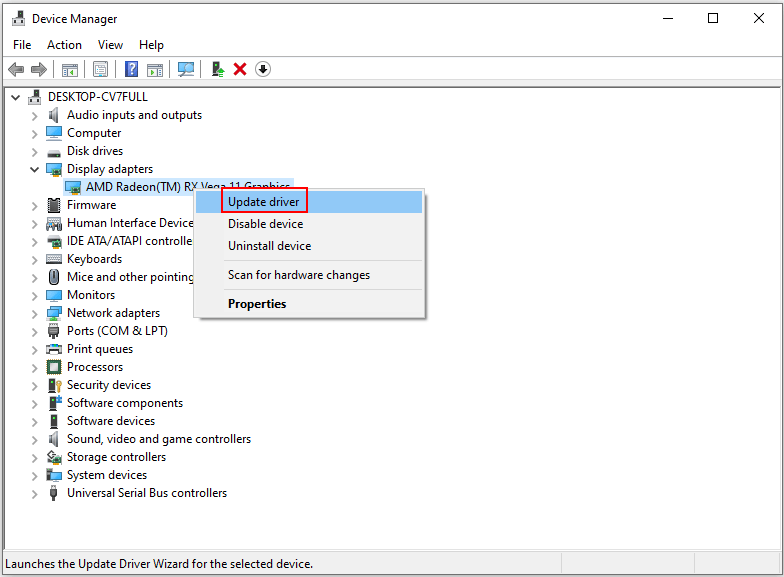This screenshot has height=577, width=784.
Task: Select IDE ATA/ATAPI controllers row
Action: (x=130, y=241)
